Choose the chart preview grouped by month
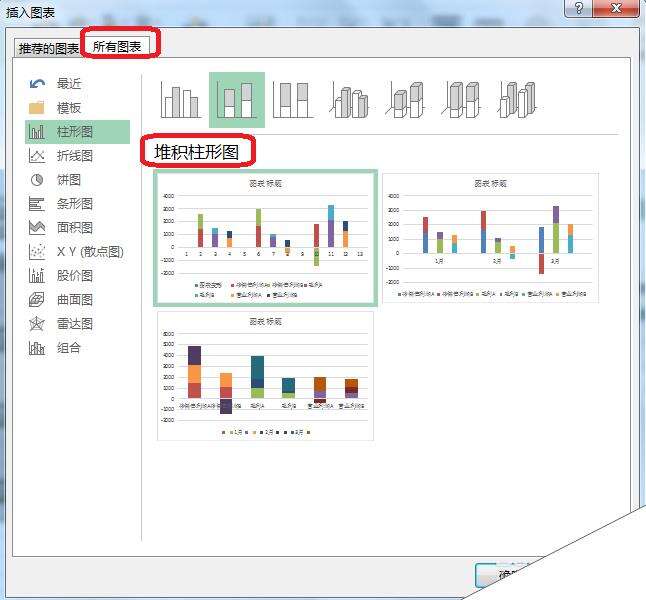Viewport: 646px width, 600px height. click(x=490, y=238)
